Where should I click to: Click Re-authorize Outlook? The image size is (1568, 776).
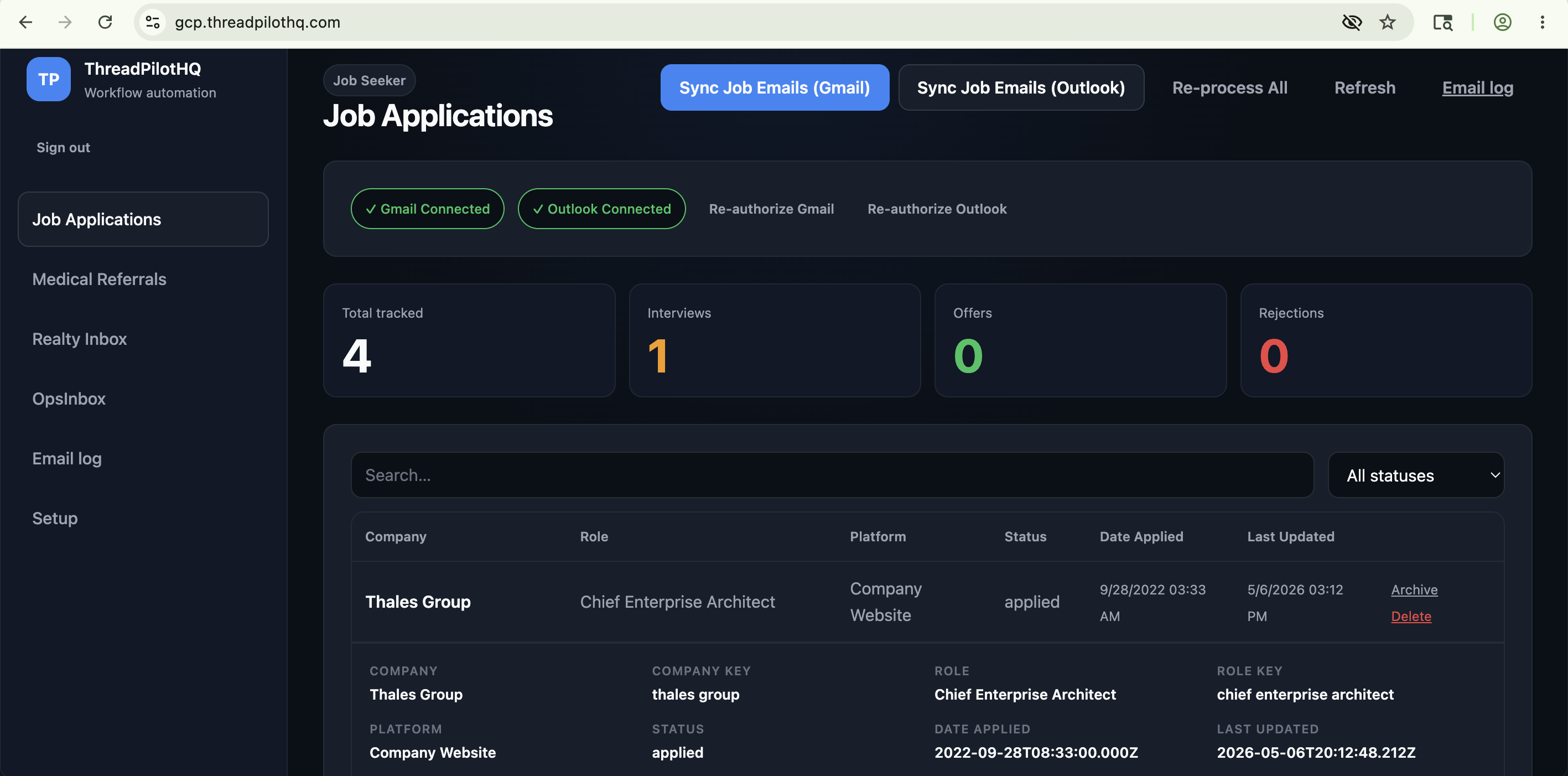click(937, 209)
